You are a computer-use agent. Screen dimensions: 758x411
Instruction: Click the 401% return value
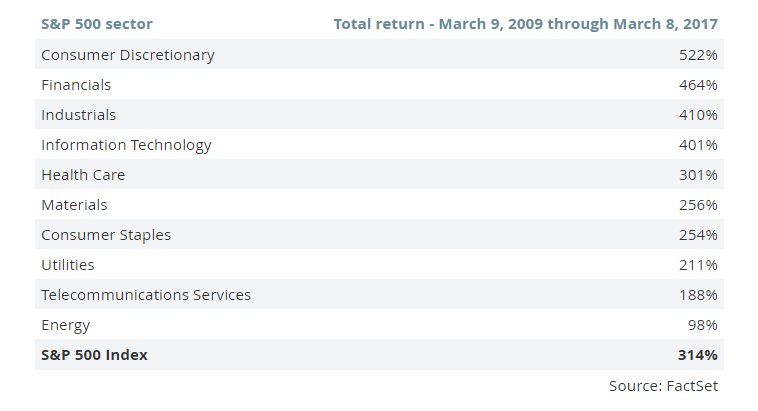coord(699,145)
